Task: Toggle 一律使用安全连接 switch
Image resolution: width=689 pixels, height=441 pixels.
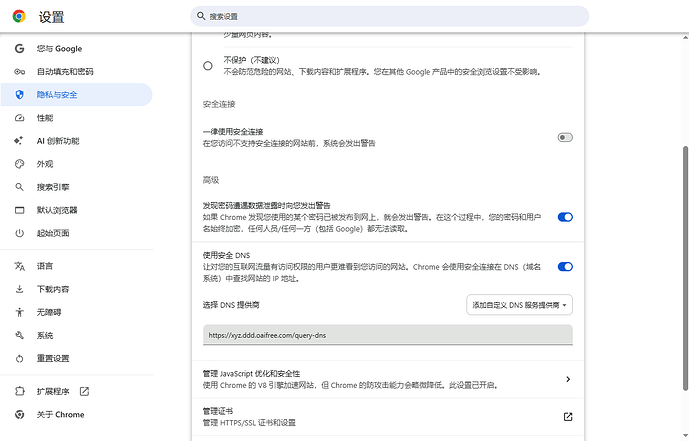Action: (x=565, y=137)
